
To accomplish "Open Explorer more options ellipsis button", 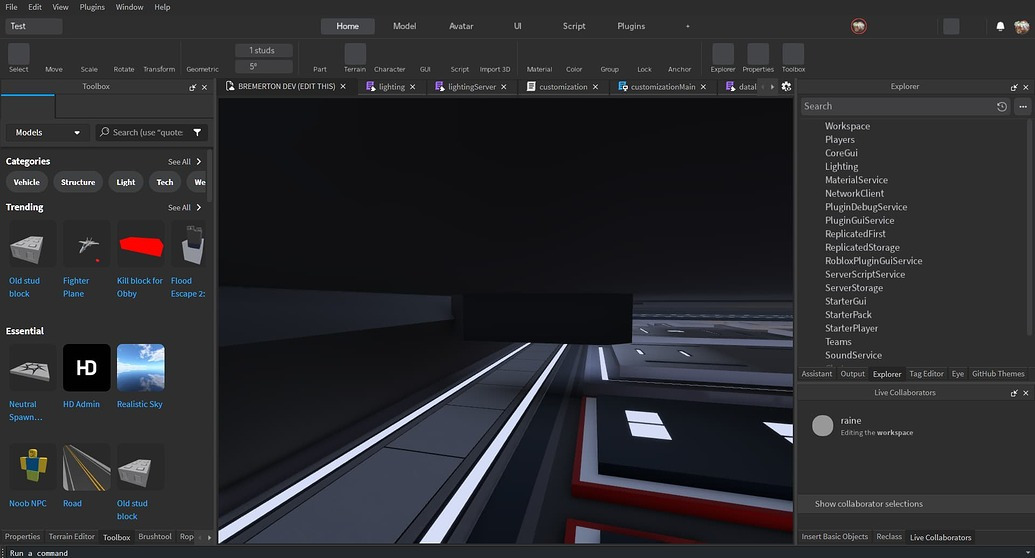I will coord(1022,106).
